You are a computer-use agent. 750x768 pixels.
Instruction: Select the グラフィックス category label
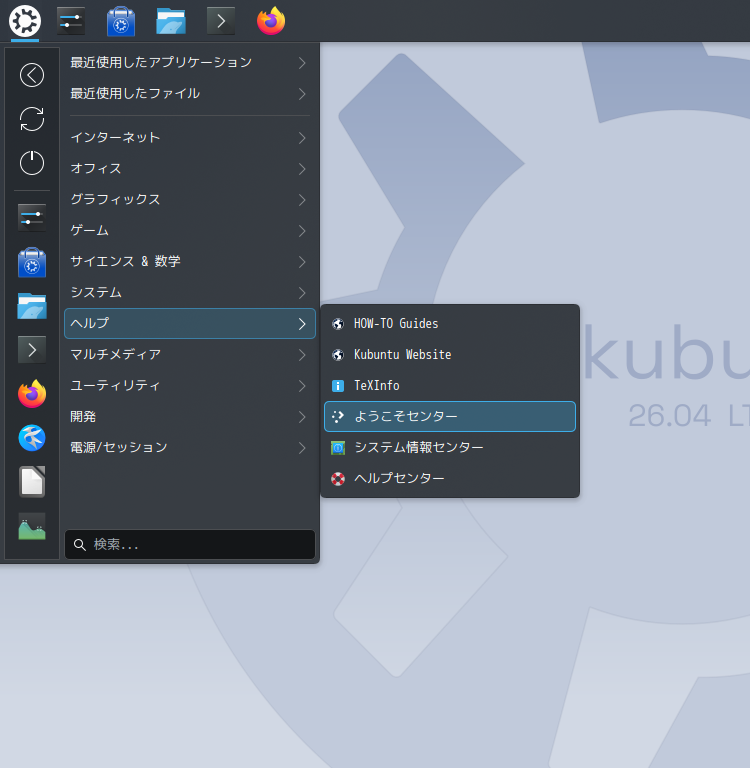click(x=115, y=199)
